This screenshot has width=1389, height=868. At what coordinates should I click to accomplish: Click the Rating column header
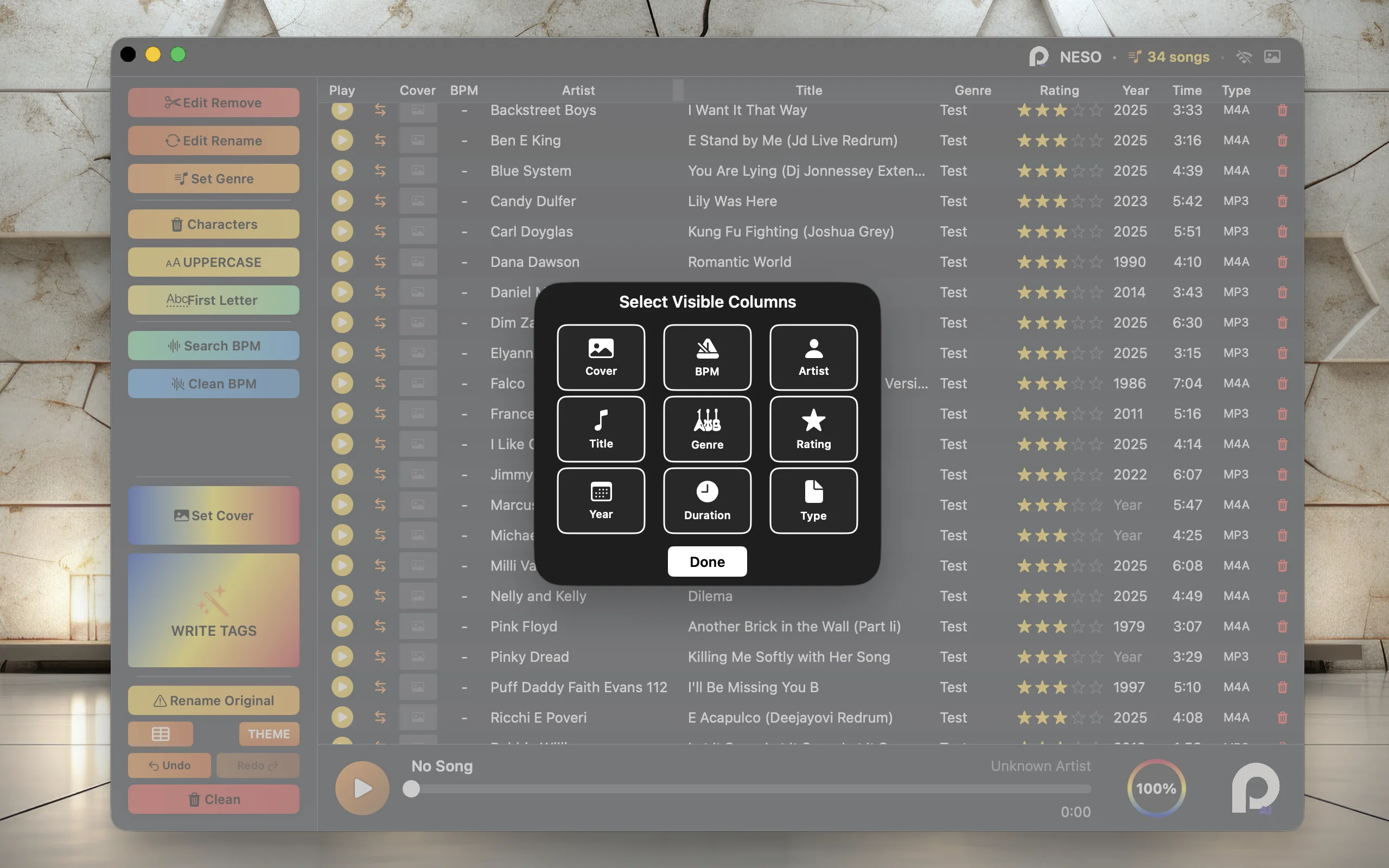pos(1059,90)
